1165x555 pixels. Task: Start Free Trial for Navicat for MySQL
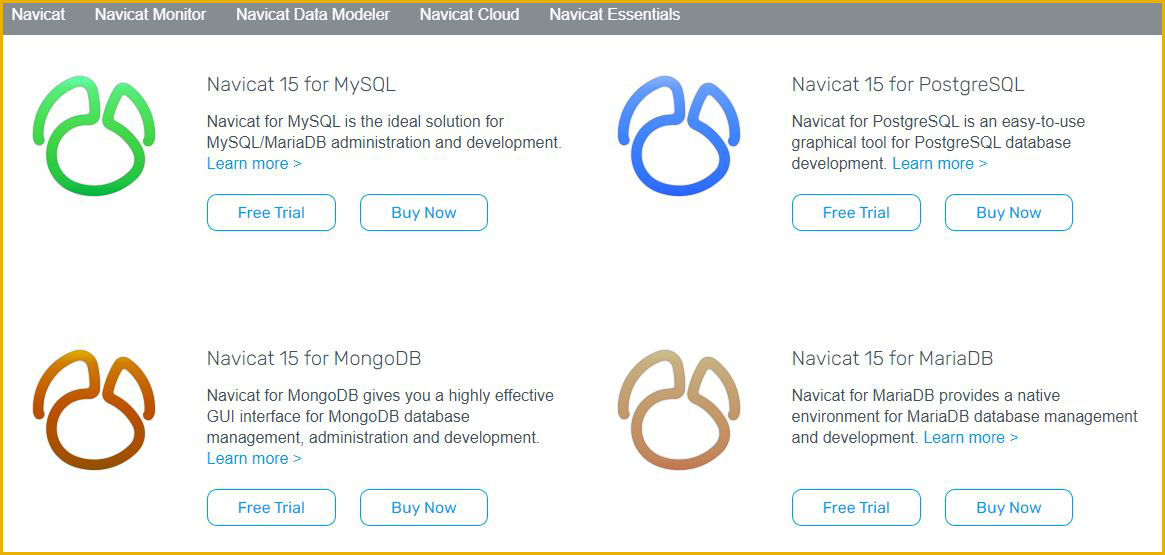(x=271, y=212)
